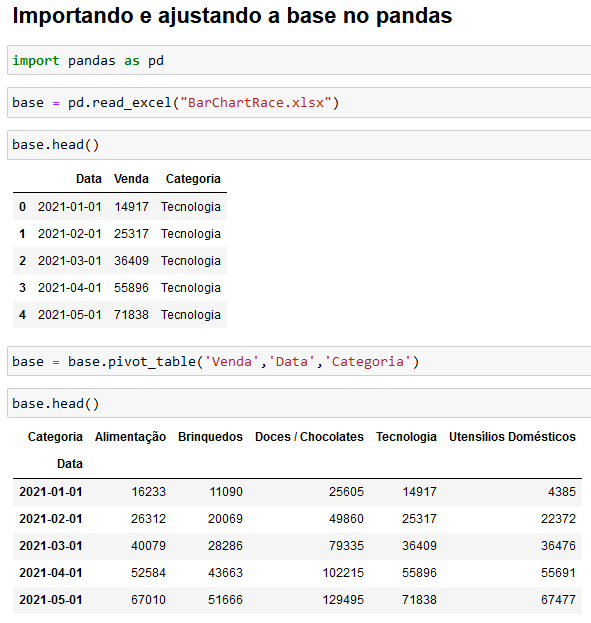Click the second base.head() cell below pivot_table
This screenshot has width=591, height=623.
tap(299, 403)
